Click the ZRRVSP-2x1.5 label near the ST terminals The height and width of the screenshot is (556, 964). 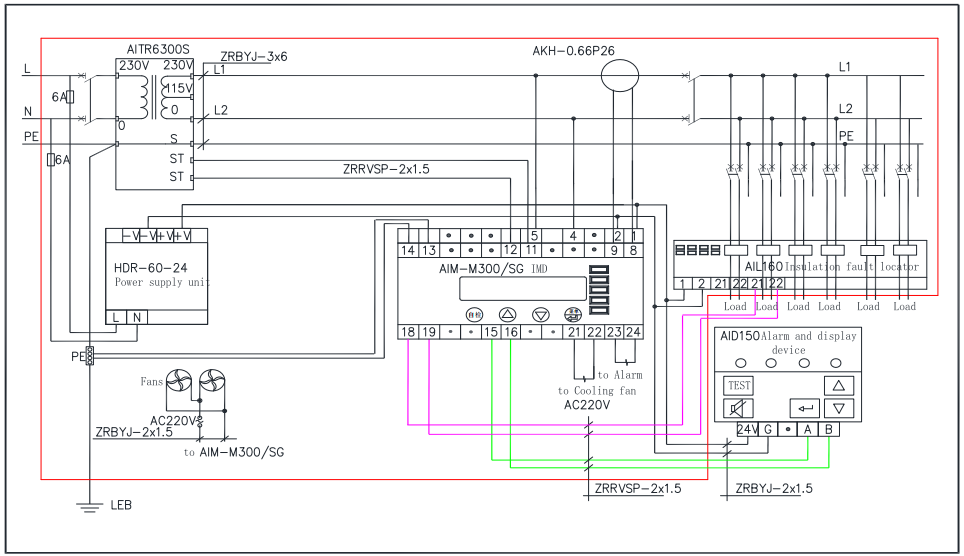pos(386,169)
